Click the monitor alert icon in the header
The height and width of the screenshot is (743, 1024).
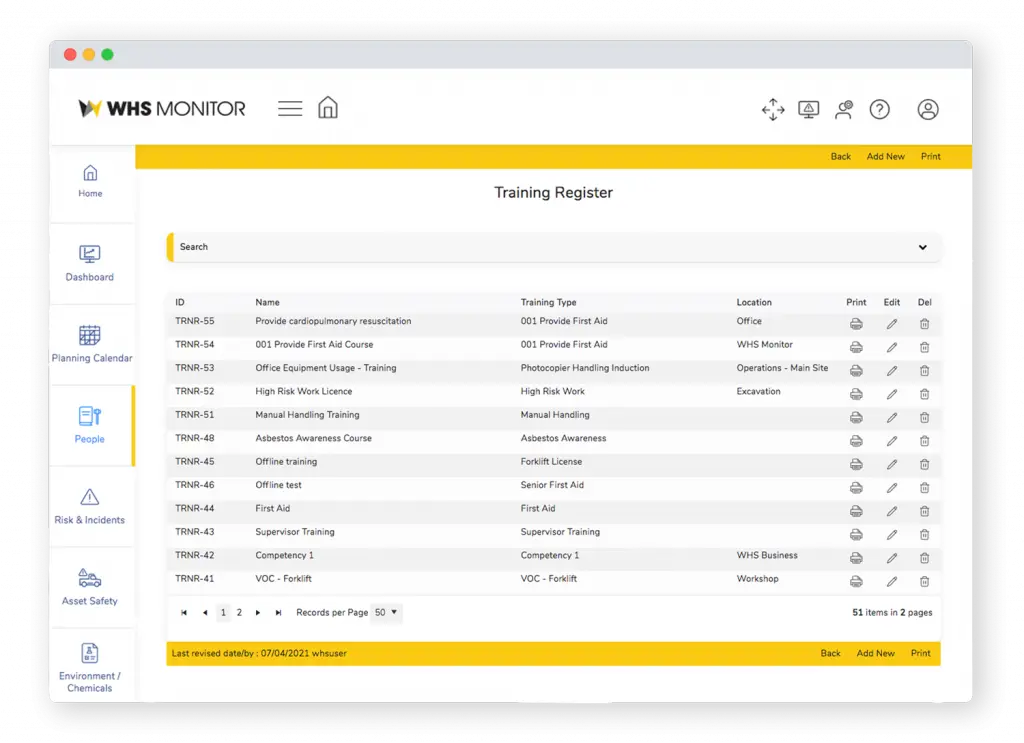(x=809, y=110)
